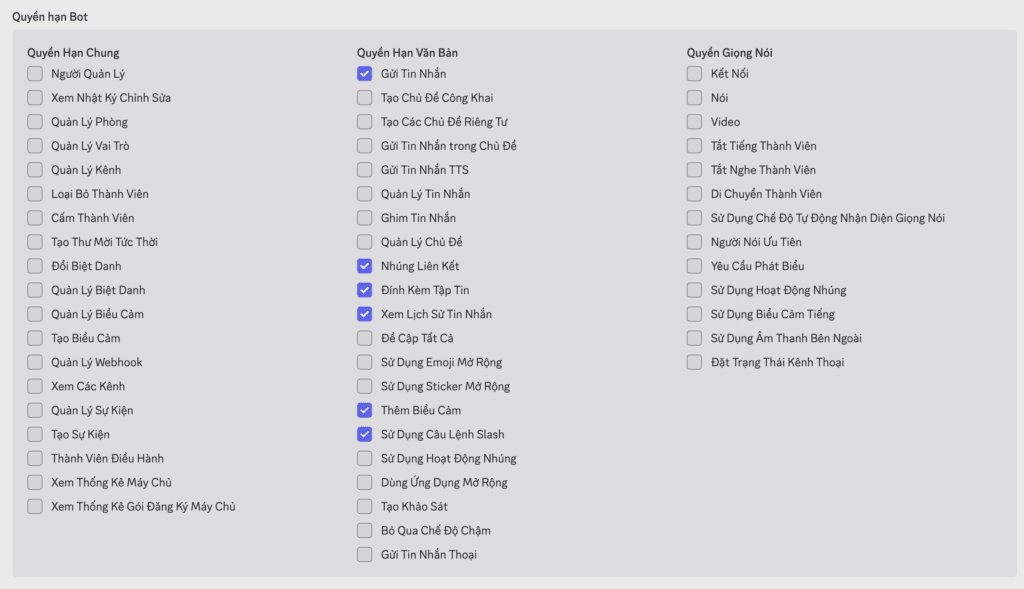Viewport: 1024px width, 589px height.
Task: Tick the Video permission checkbox
Action: pyautogui.click(x=695, y=122)
